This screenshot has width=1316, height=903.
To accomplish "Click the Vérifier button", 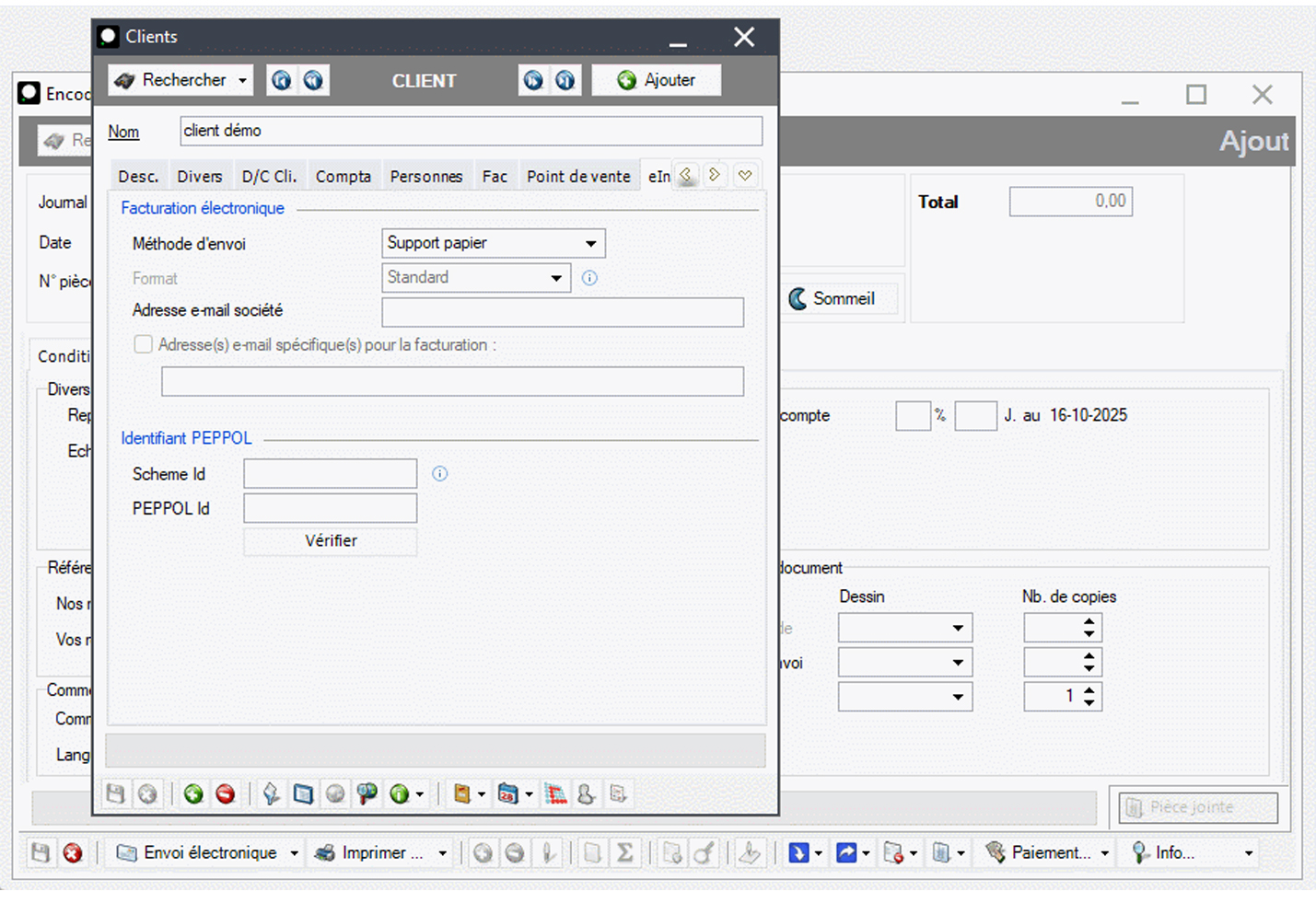I will click(331, 541).
